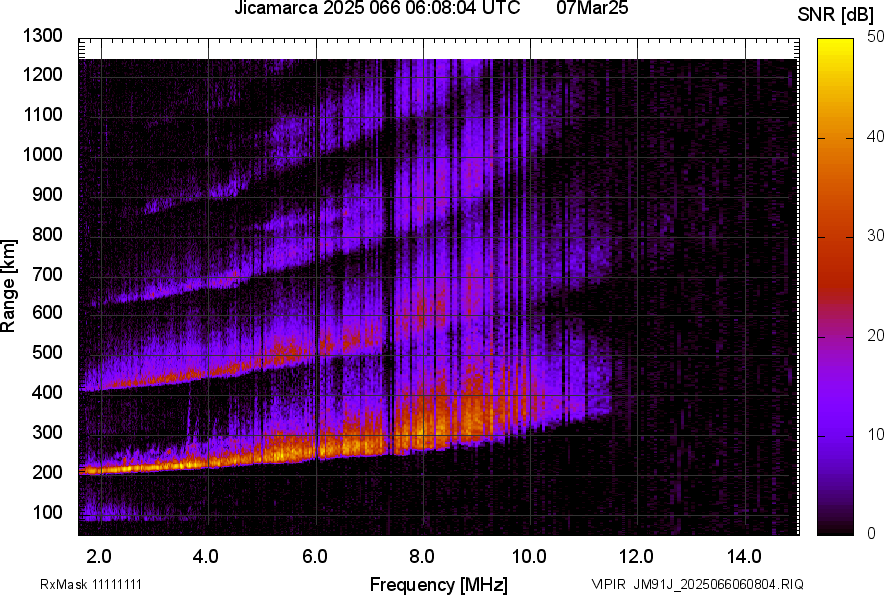This screenshot has height=595, width=884.
Task: Click the 700 tick on the range axis
Action: 46,274
